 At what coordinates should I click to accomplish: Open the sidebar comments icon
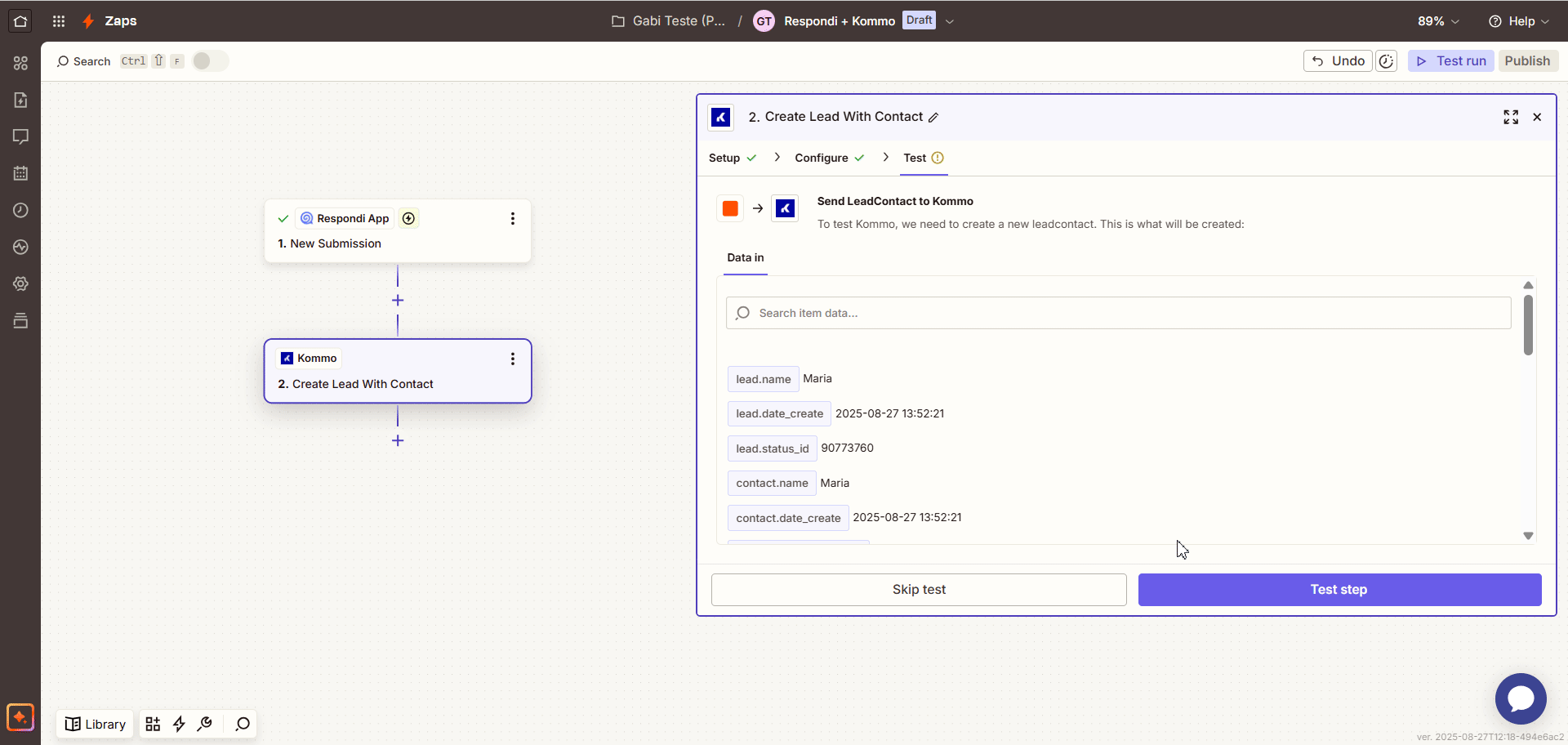[20, 136]
